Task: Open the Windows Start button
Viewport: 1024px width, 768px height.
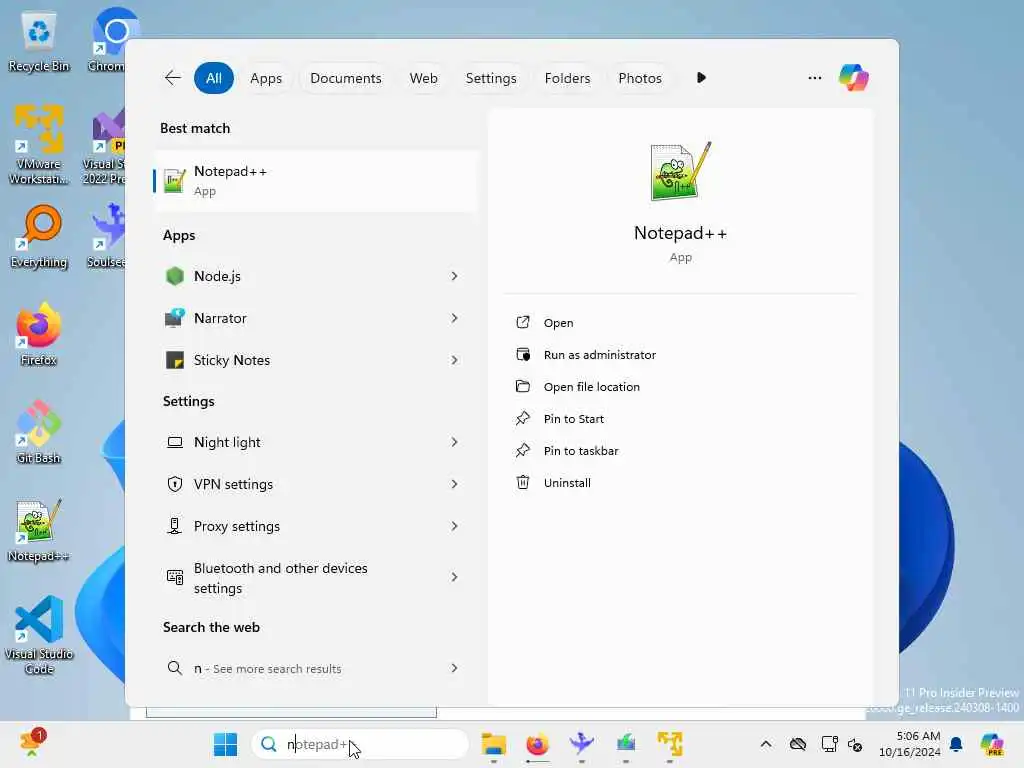Action: tap(225, 744)
